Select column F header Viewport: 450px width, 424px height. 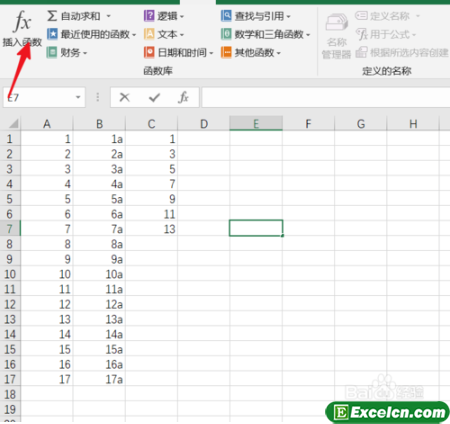(308, 124)
